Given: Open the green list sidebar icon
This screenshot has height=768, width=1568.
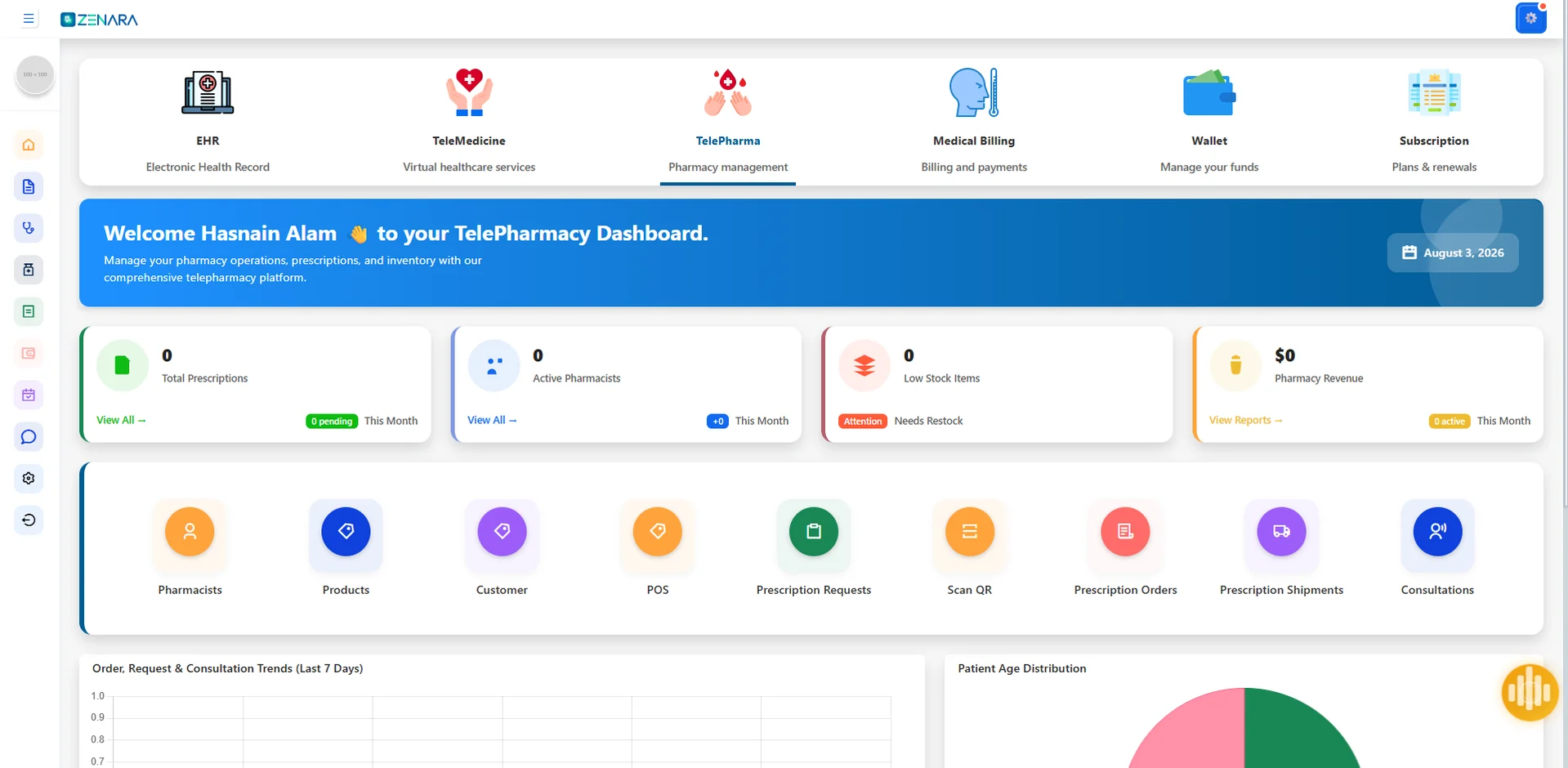Looking at the screenshot, I should click(29, 311).
